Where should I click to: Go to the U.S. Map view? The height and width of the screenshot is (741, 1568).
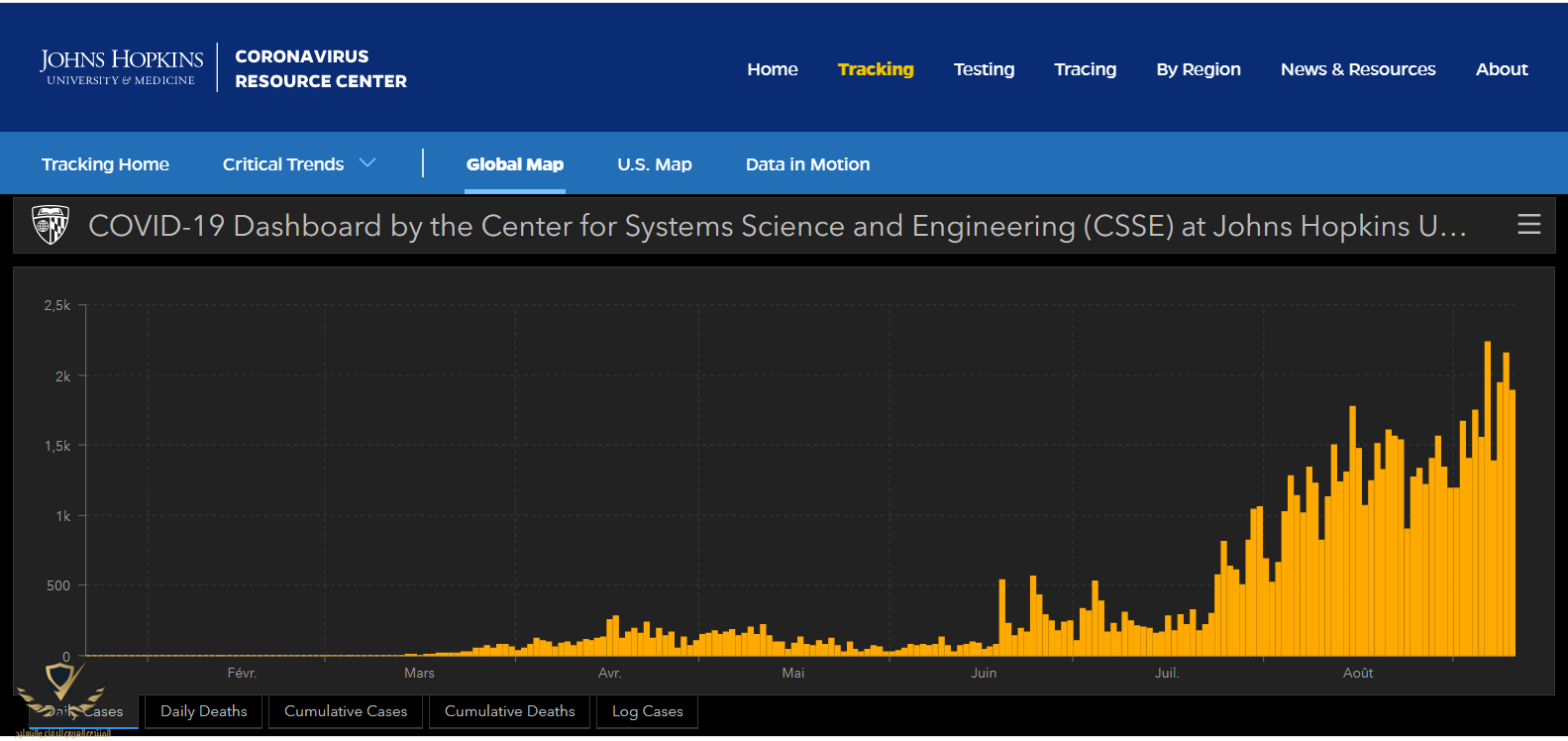[654, 164]
